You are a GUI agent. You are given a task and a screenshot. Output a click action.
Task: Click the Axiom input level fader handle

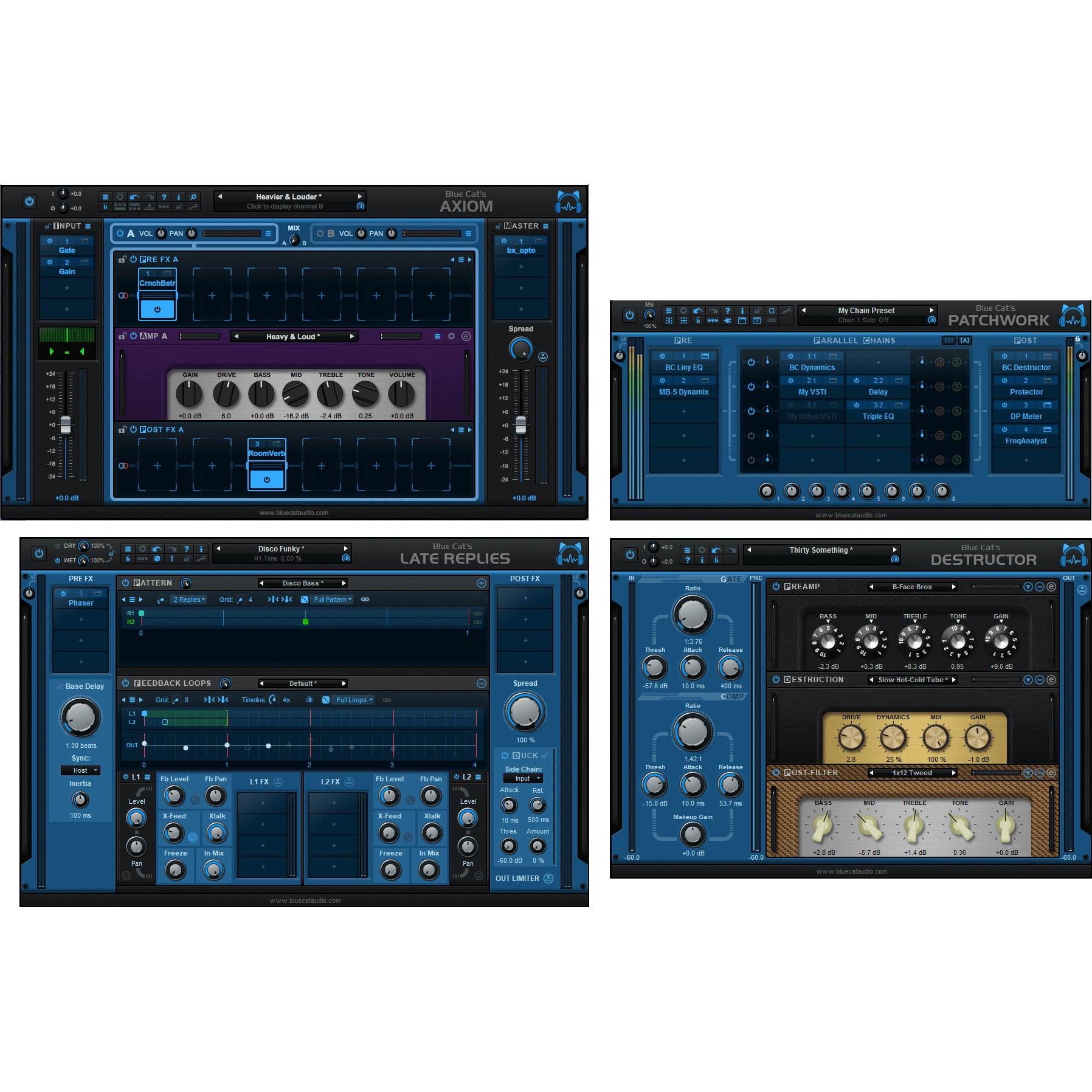point(66,425)
